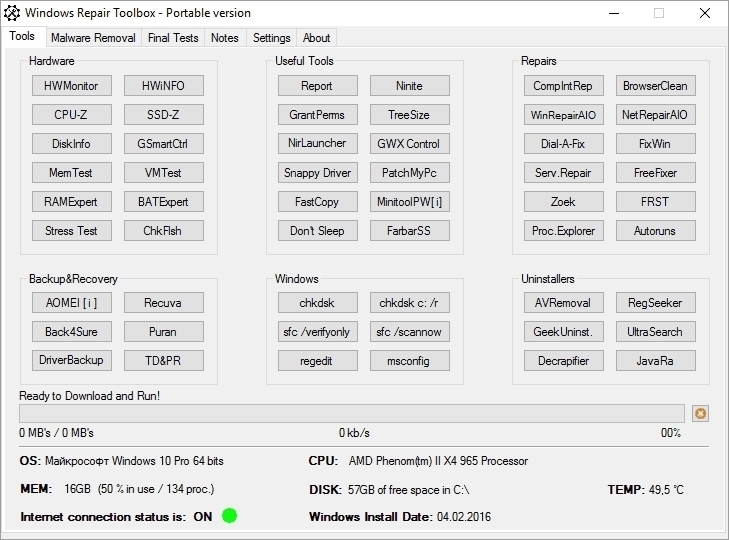The image size is (729, 540).
Task: Run sfc /scannow
Action: click(410, 332)
